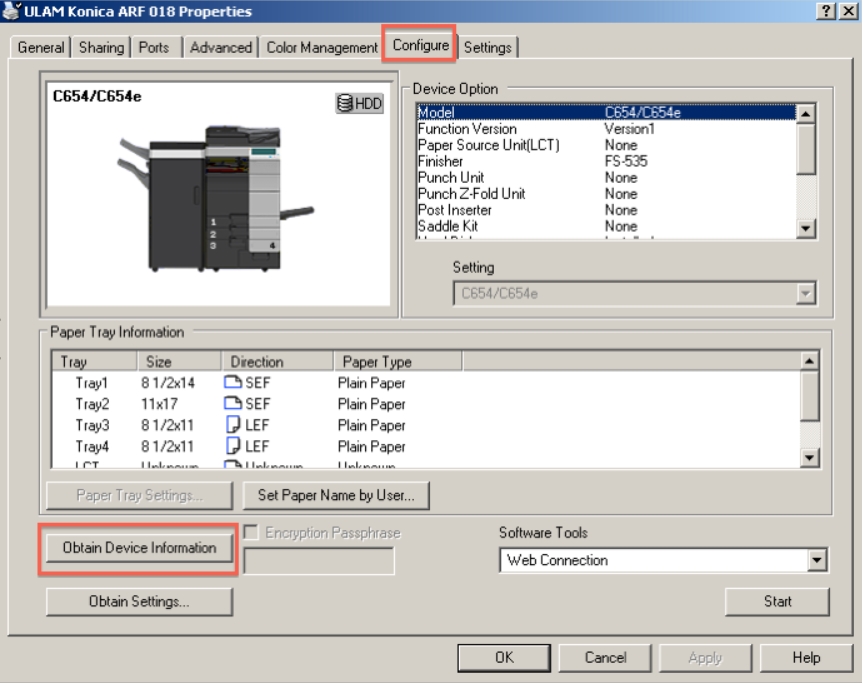This screenshot has height=683, width=862.
Task: Click the Size column header
Action: coord(179,361)
